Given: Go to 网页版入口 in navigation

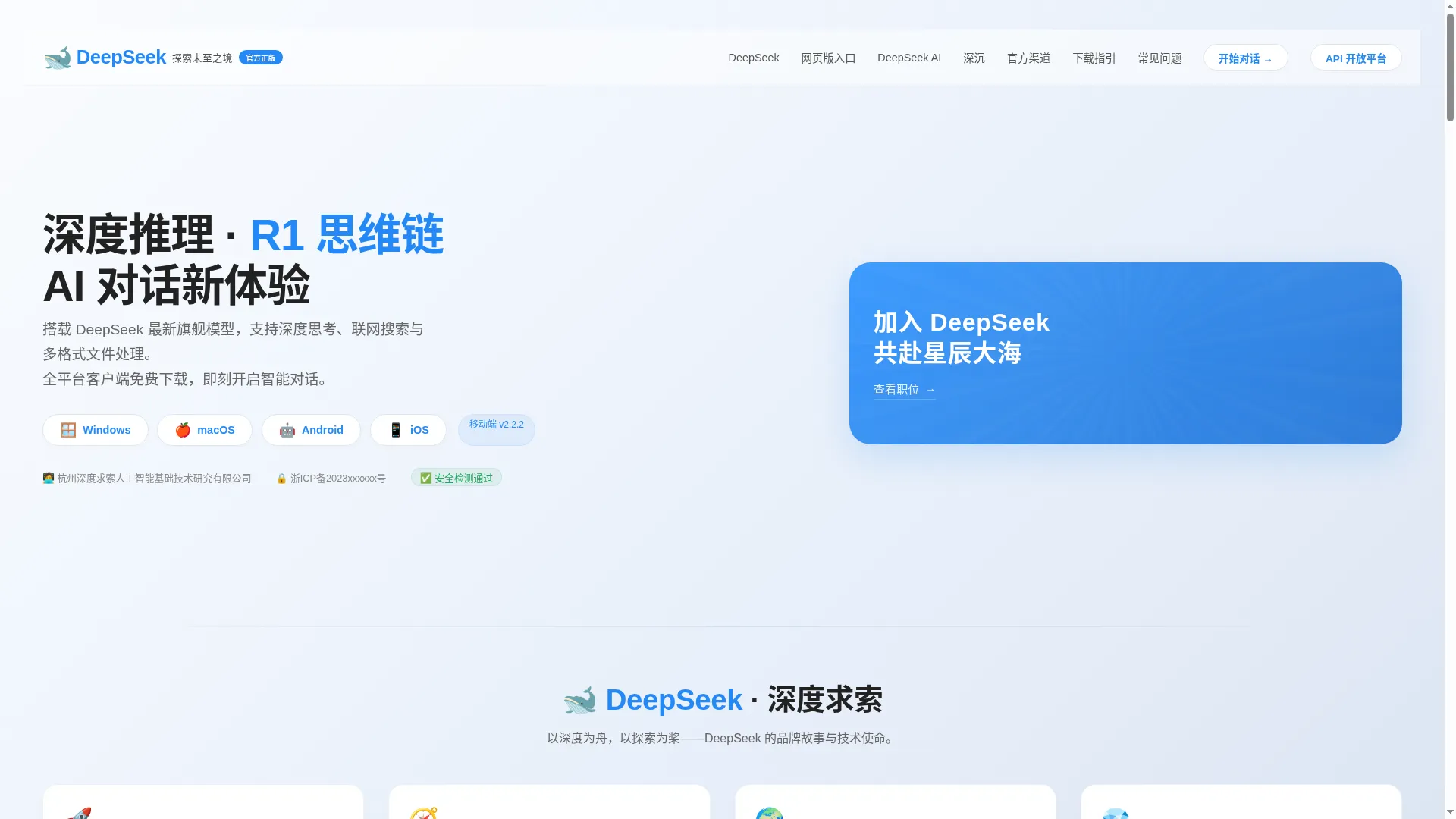Looking at the screenshot, I should point(828,58).
